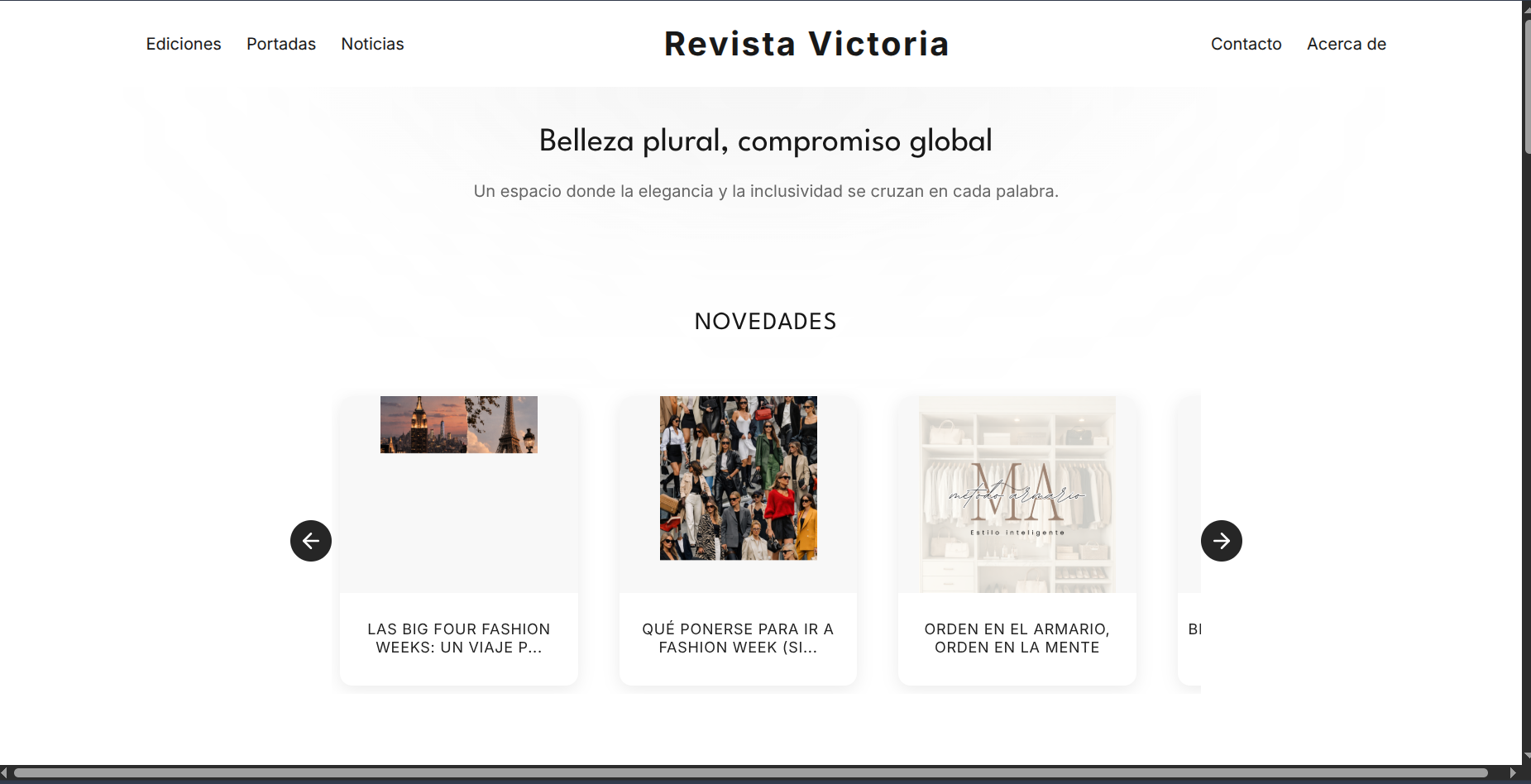Click the 'Método Armario' closet article image

(x=1017, y=494)
